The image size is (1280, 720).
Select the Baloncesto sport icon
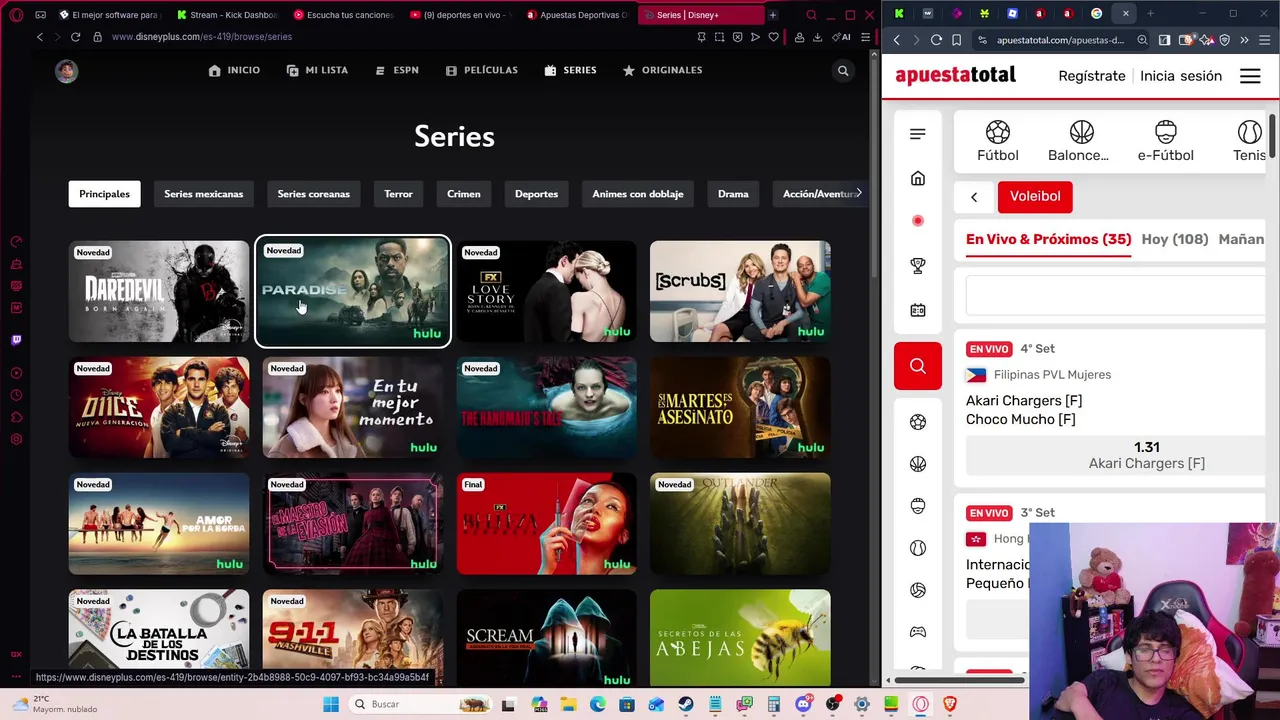pyautogui.click(x=1078, y=142)
